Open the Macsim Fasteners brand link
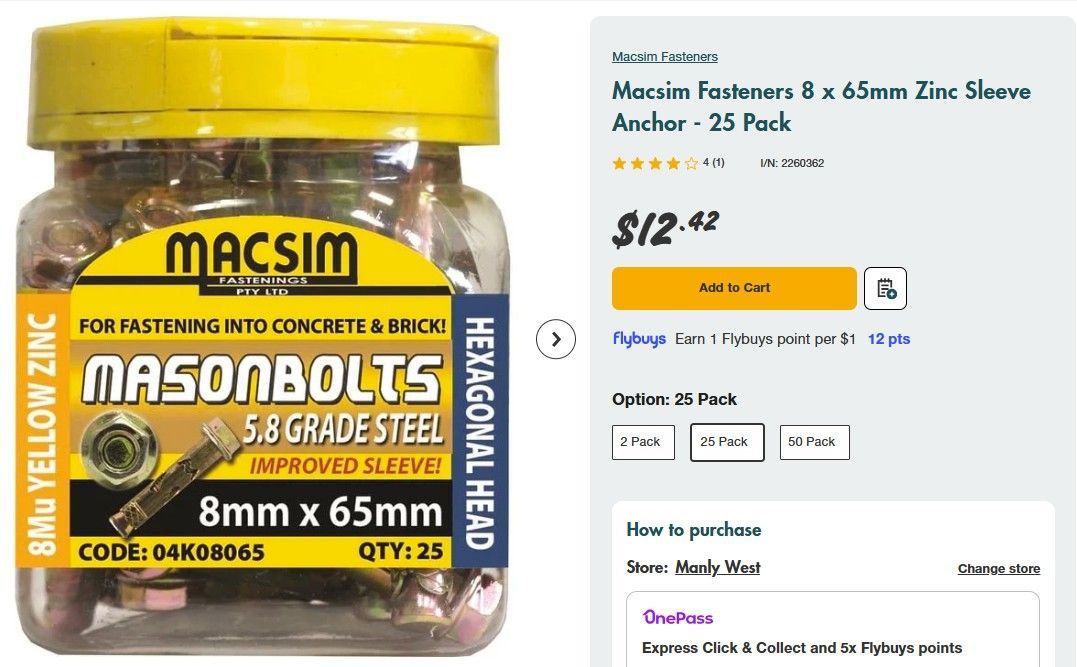 click(x=665, y=57)
